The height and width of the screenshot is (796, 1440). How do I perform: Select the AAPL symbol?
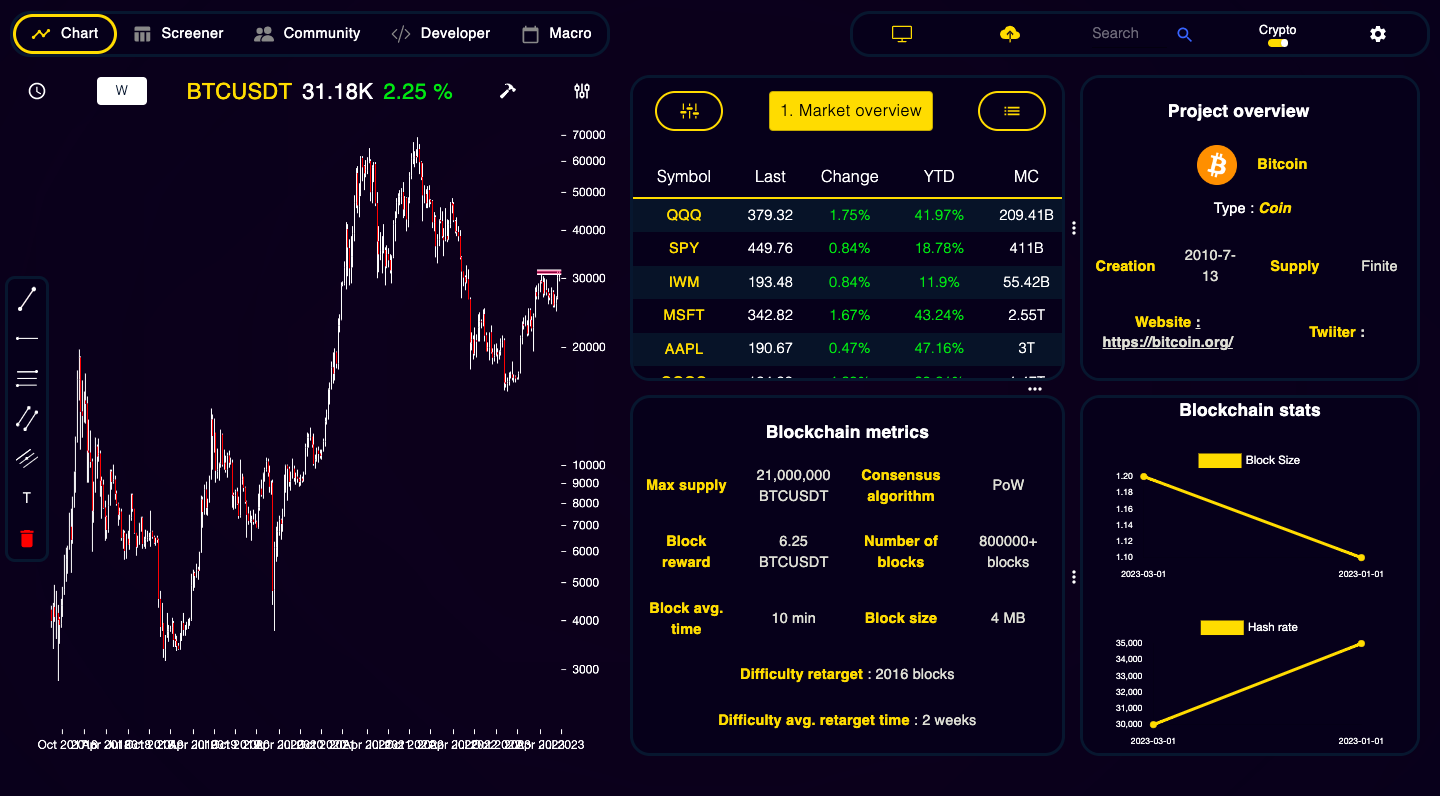(x=684, y=349)
